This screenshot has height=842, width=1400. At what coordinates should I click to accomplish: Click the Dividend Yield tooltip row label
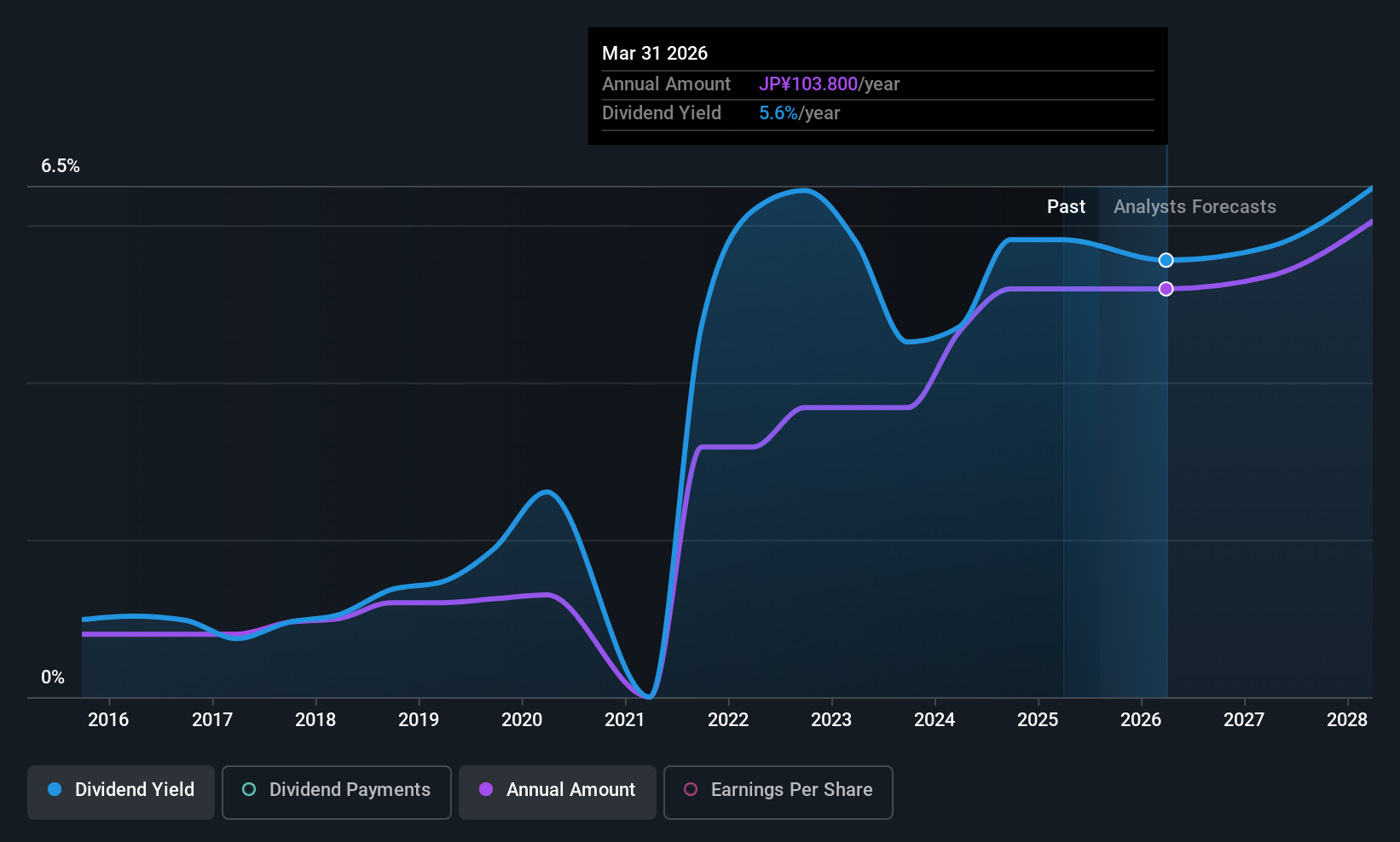[662, 113]
